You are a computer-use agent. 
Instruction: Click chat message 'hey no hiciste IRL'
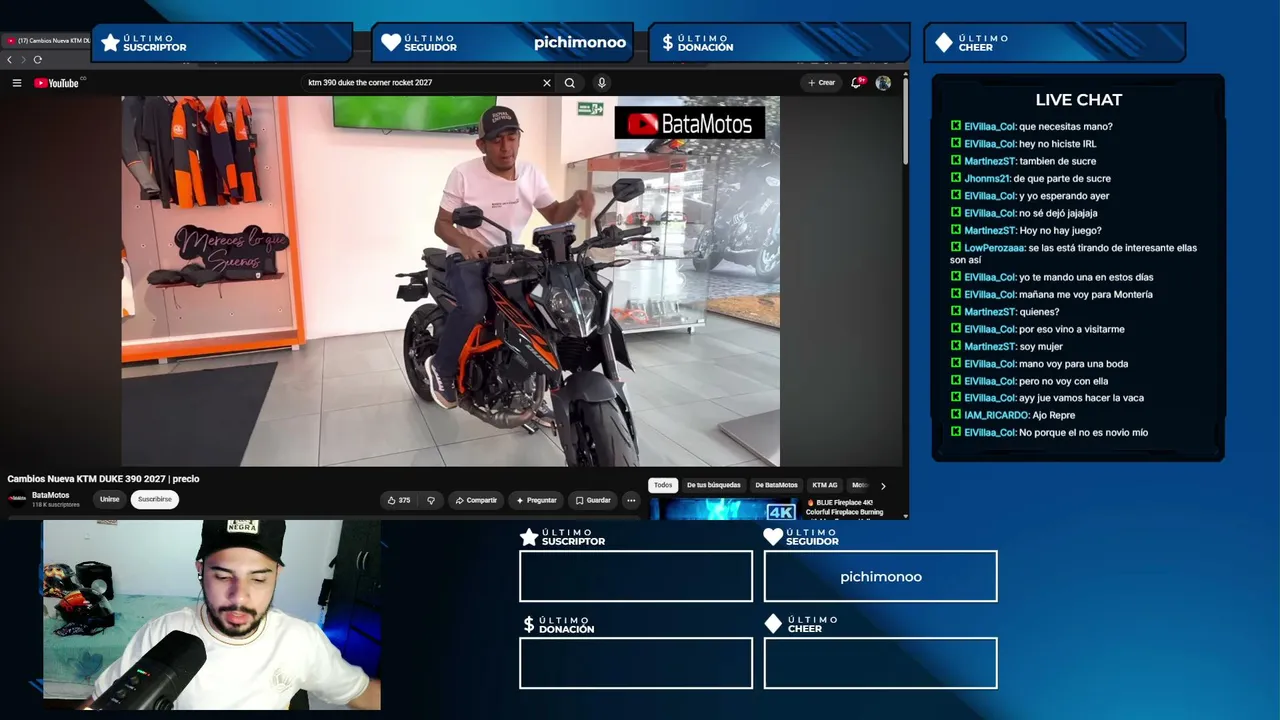click(x=1058, y=144)
